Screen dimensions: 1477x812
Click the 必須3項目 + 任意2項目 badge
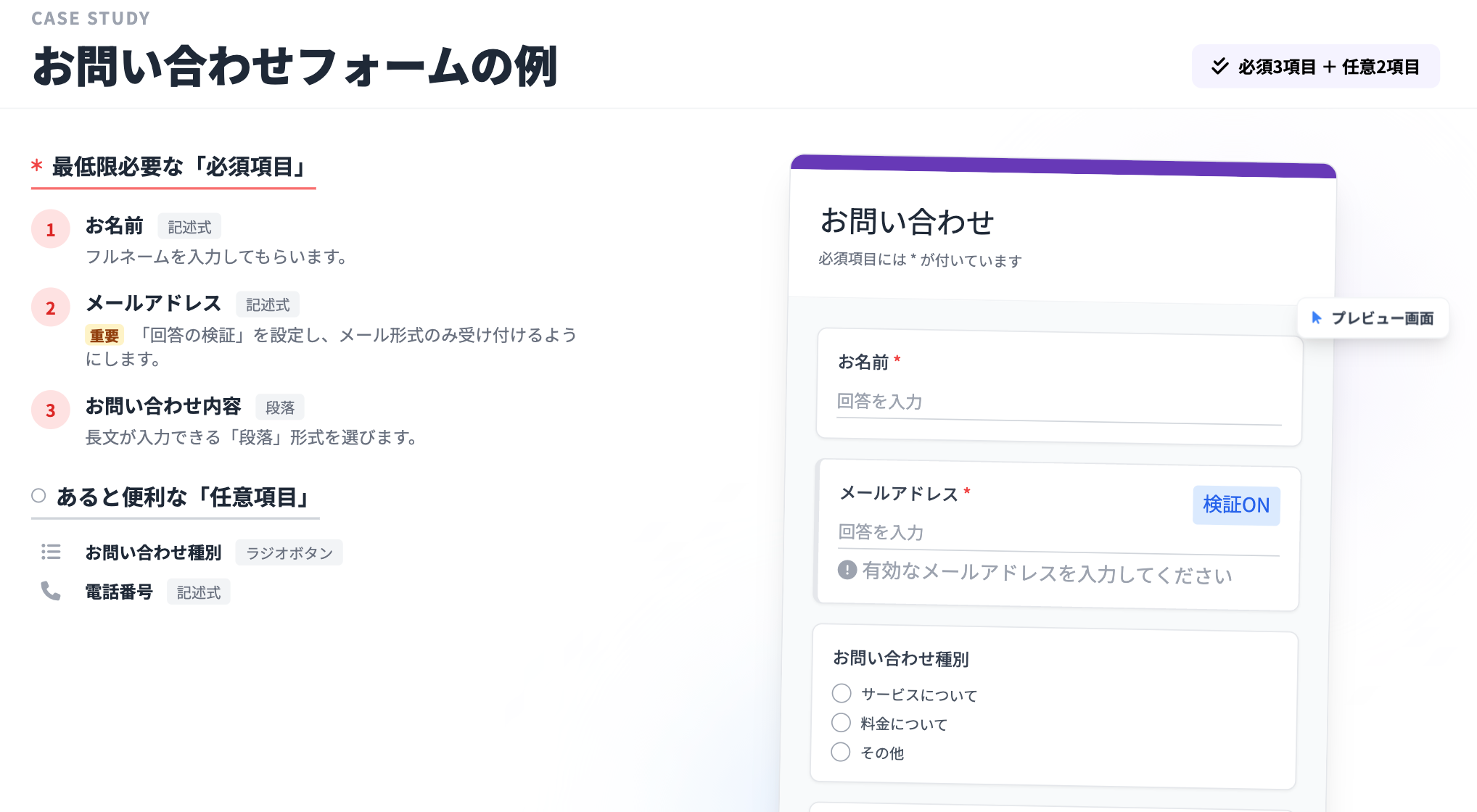[x=1315, y=67]
